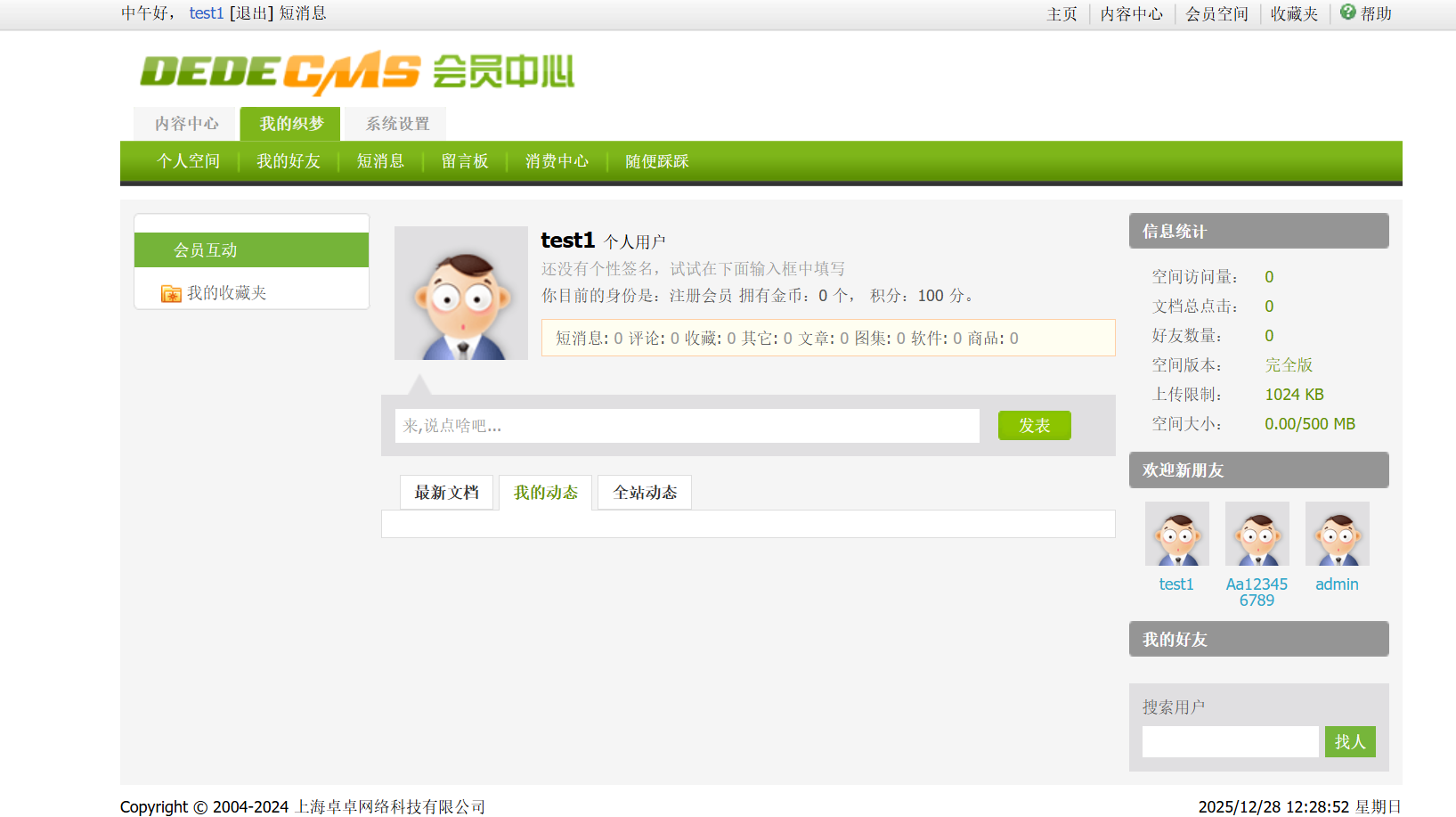Click the 退出 logout link
The height and width of the screenshot is (817, 1456).
coord(251,13)
